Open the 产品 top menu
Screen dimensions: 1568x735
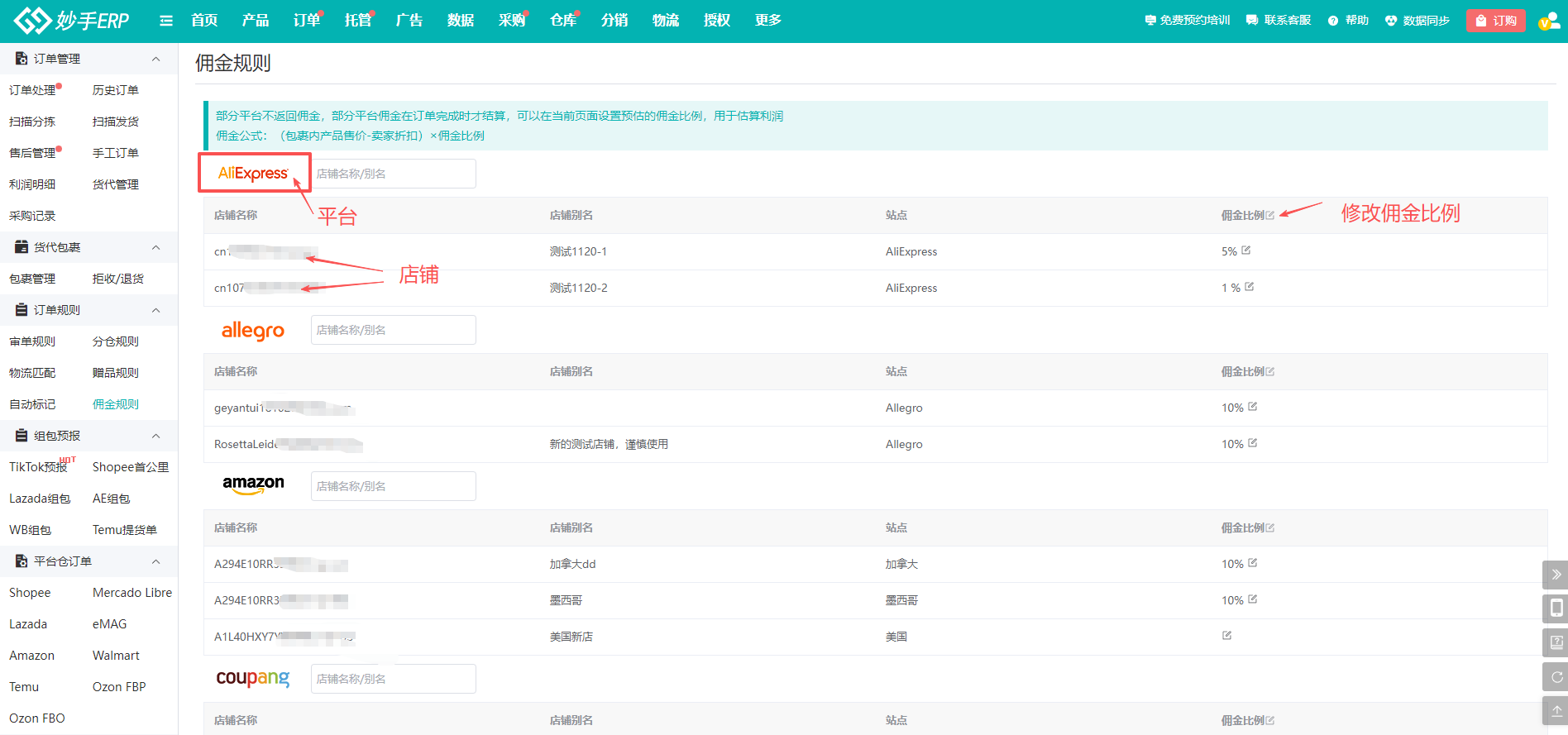pos(256,21)
